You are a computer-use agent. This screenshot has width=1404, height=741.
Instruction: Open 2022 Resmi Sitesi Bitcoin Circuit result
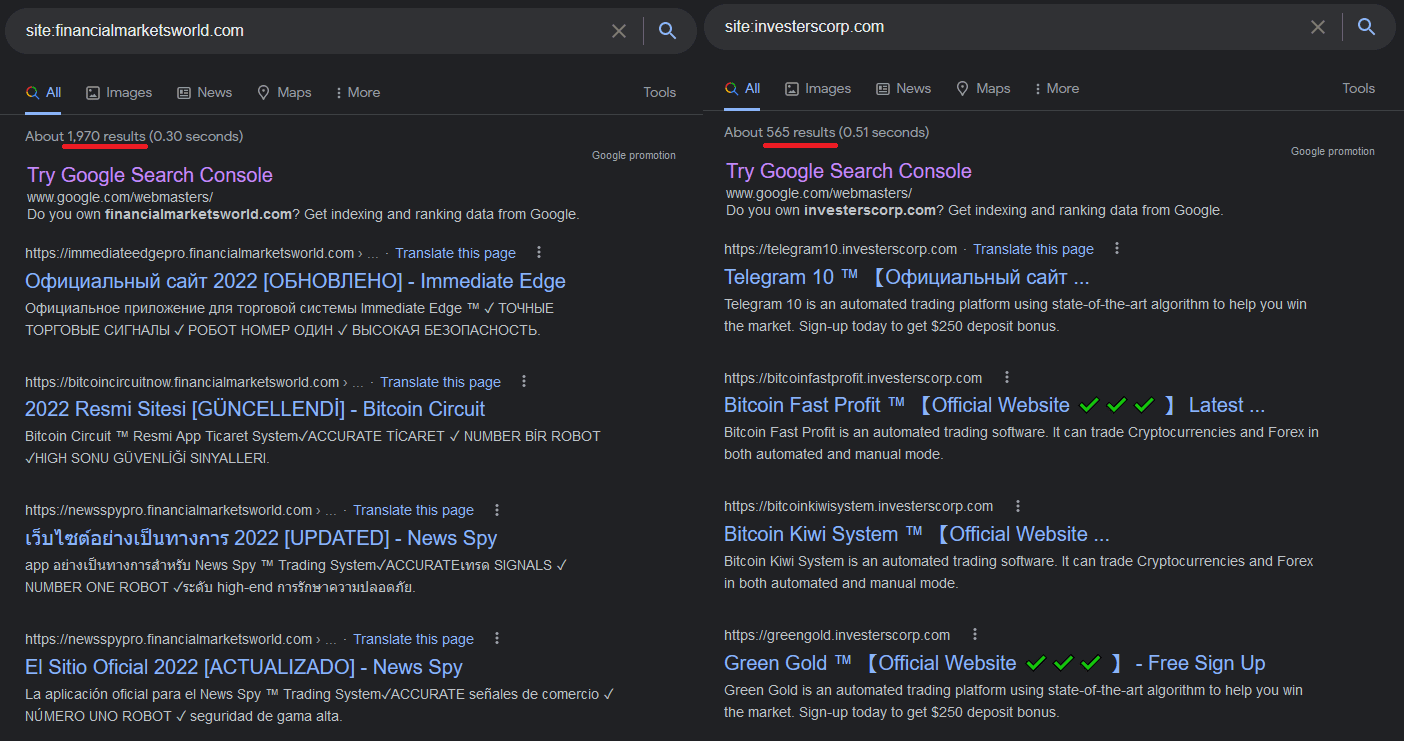[255, 409]
